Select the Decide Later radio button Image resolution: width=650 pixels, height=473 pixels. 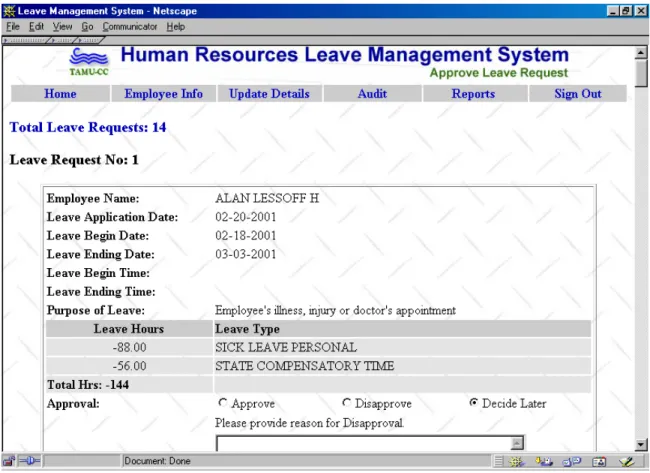coord(473,402)
